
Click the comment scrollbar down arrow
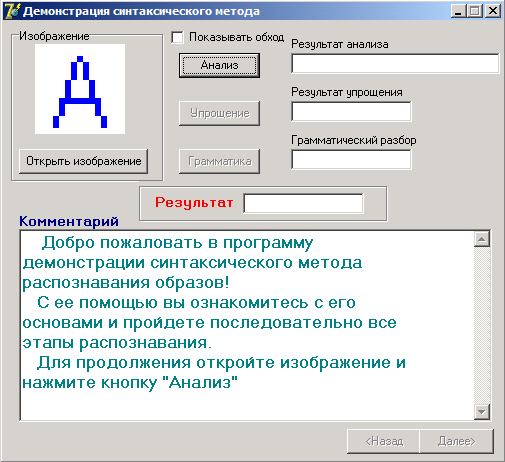[x=482, y=412]
